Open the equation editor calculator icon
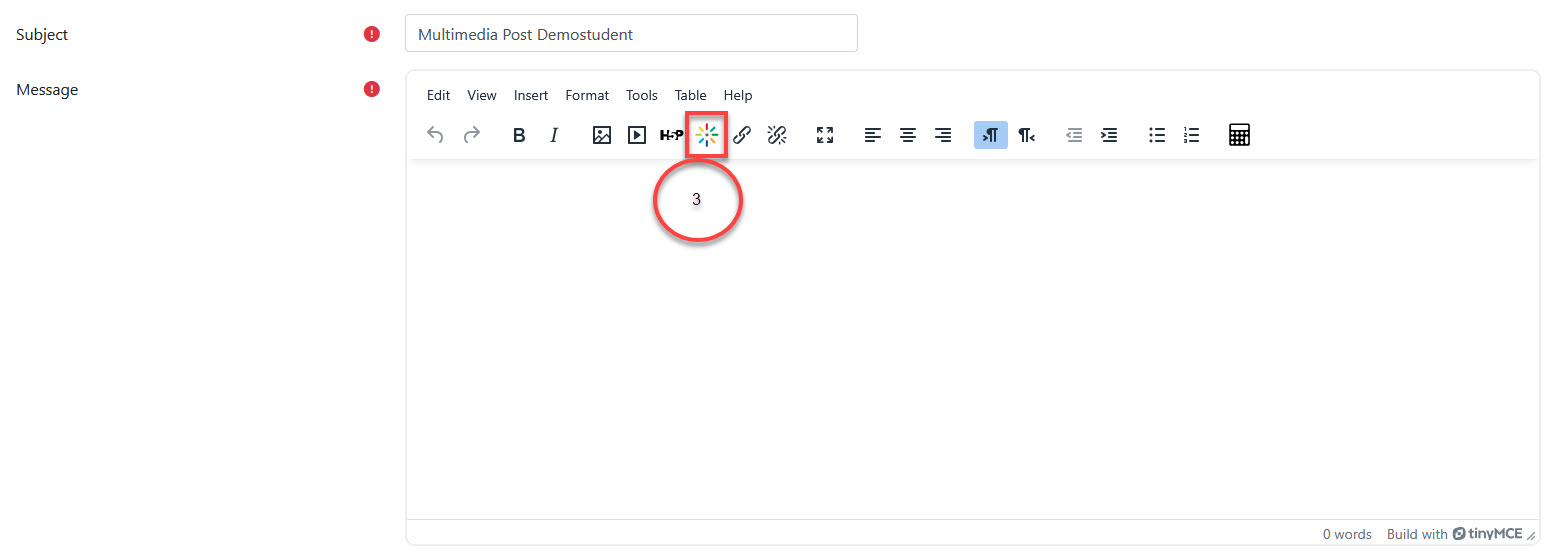1559x554 pixels. [1239, 135]
